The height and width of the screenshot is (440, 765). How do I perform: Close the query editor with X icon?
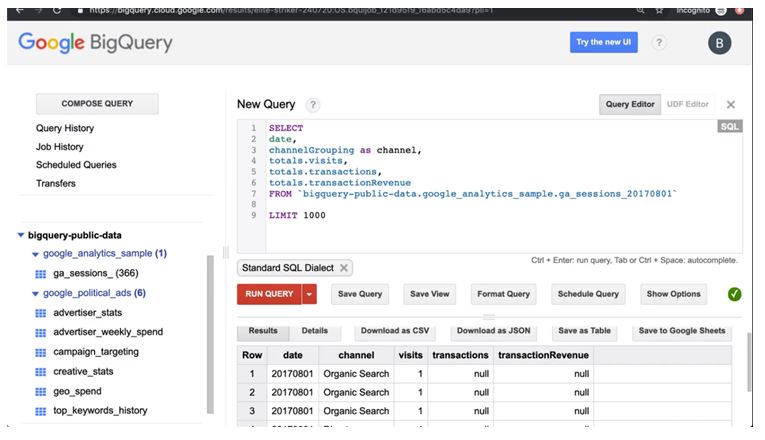tap(731, 104)
